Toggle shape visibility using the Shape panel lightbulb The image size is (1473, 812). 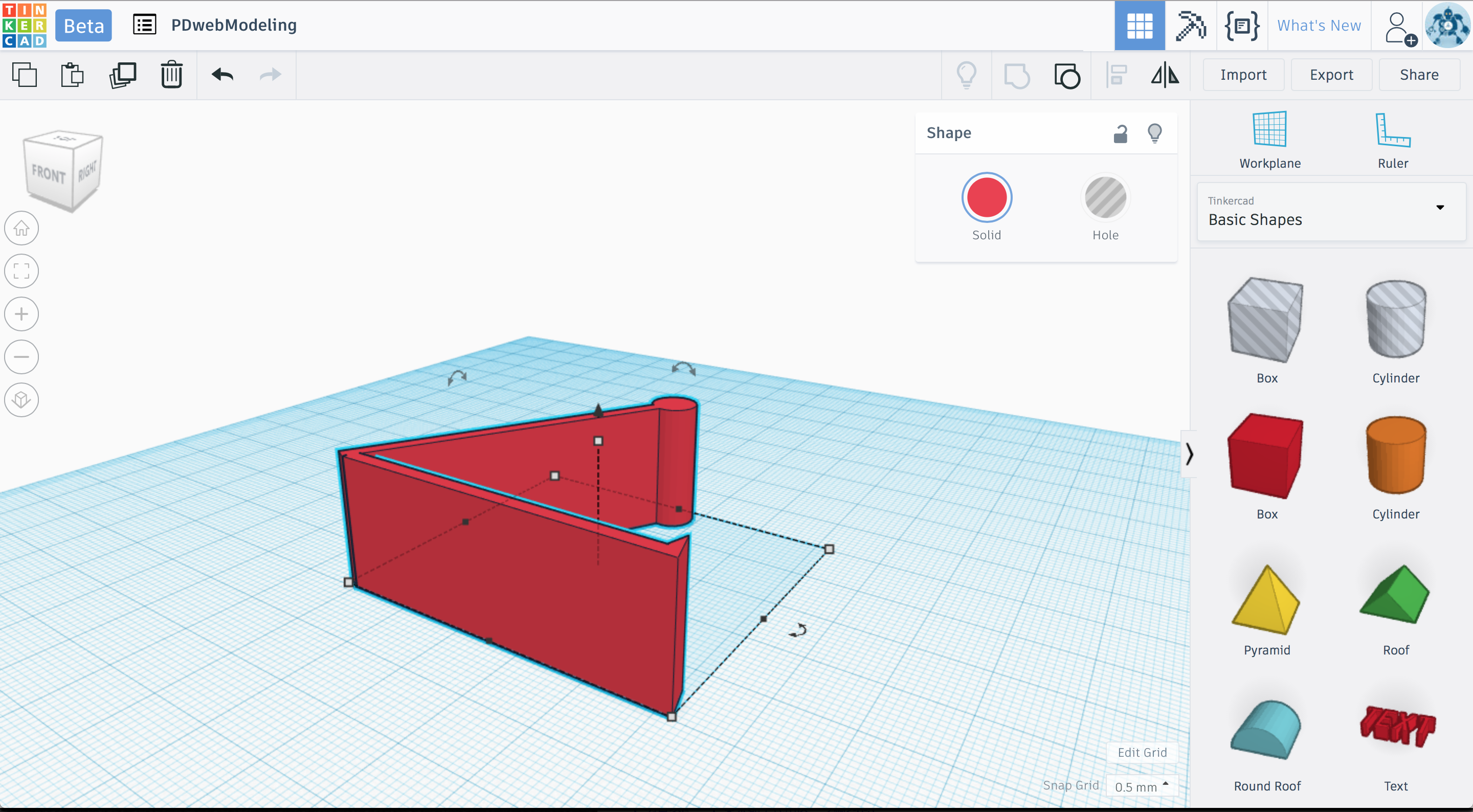(x=1154, y=133)
